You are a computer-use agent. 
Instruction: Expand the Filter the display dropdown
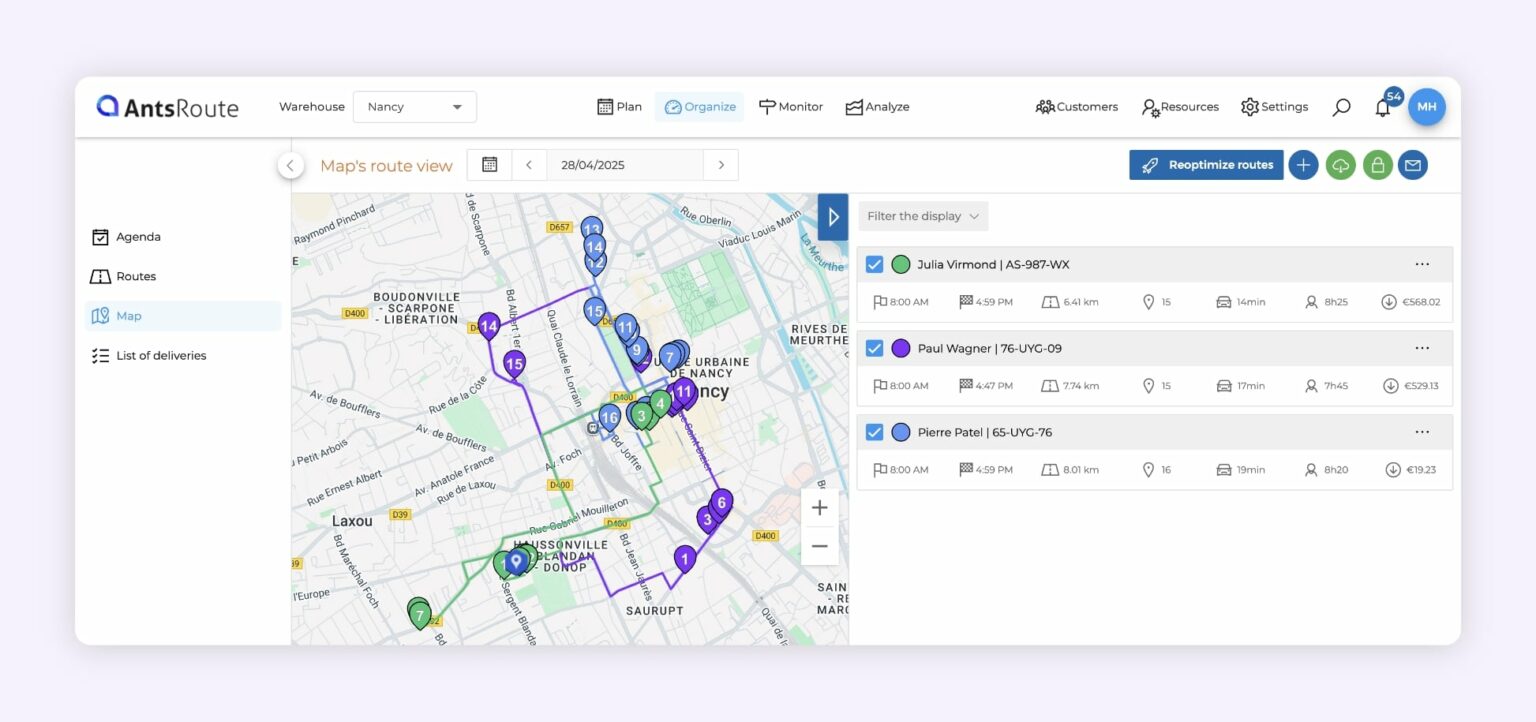[x=921, y=215]
